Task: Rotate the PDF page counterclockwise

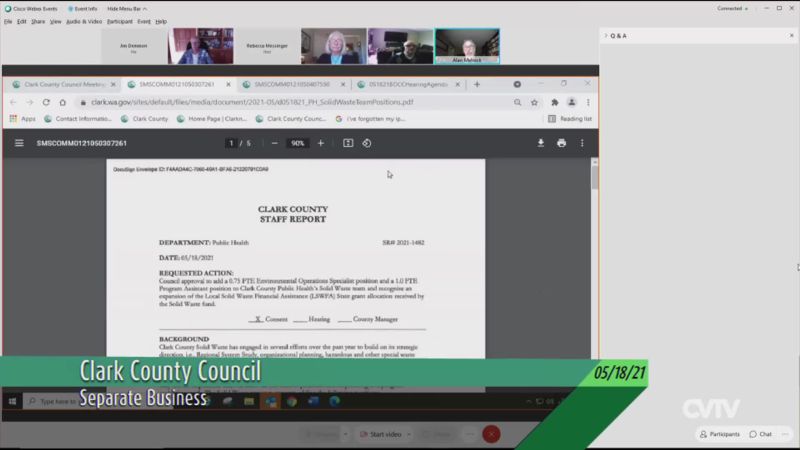Action: [367, 143]
